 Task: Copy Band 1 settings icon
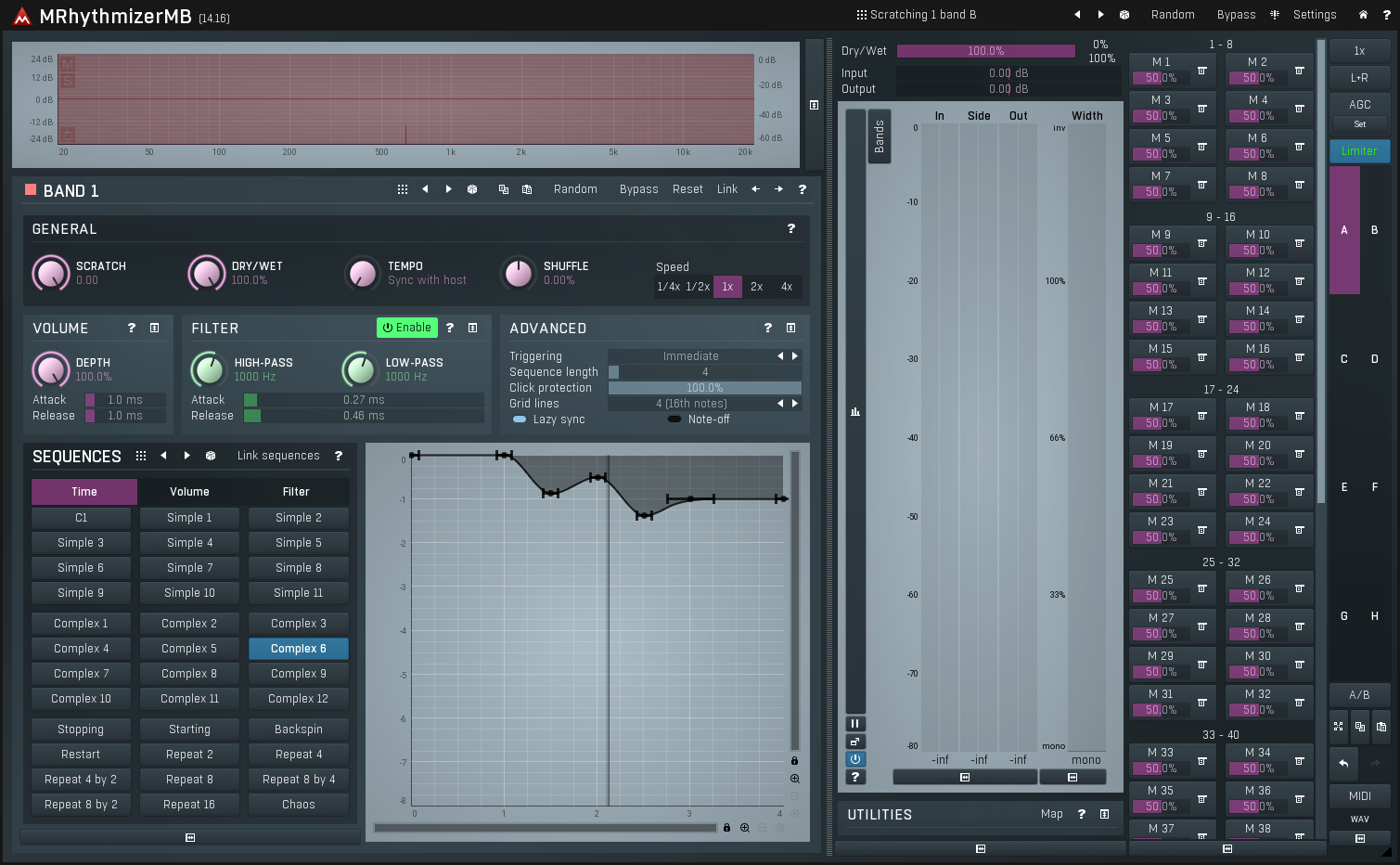pos(503,189)
